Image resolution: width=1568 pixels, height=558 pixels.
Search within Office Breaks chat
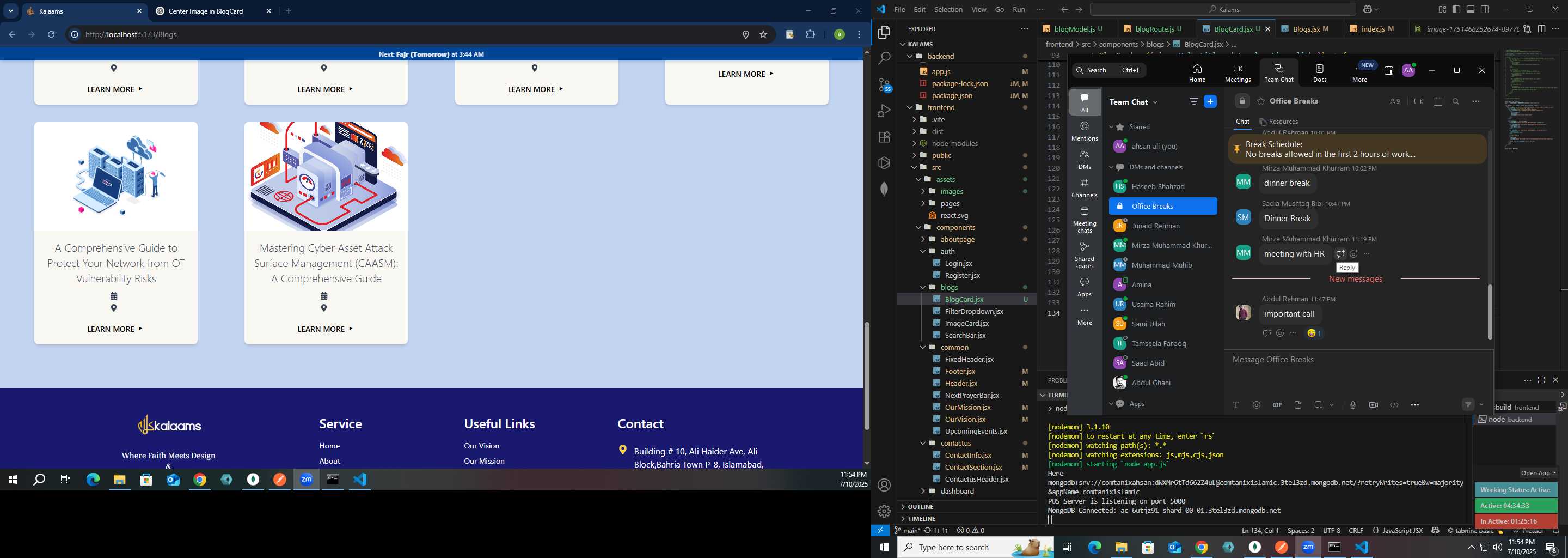tap(1456, 101)
